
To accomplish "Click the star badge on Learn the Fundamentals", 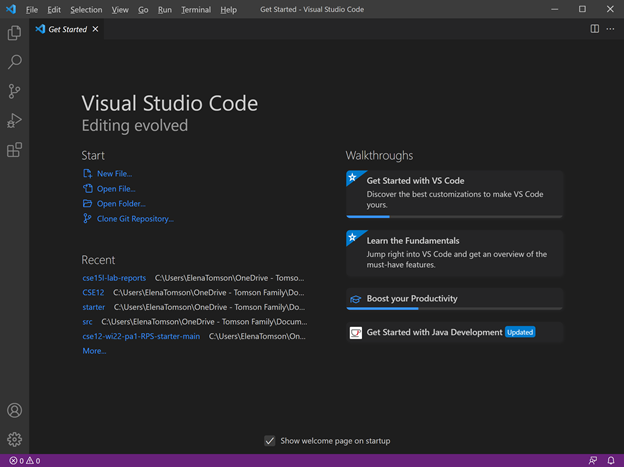I will [352, 238].
